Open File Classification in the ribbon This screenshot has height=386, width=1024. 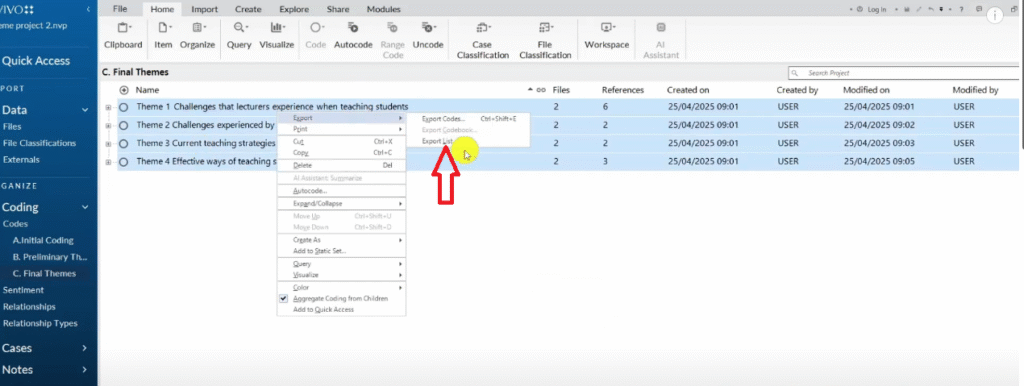pos(545,40)
